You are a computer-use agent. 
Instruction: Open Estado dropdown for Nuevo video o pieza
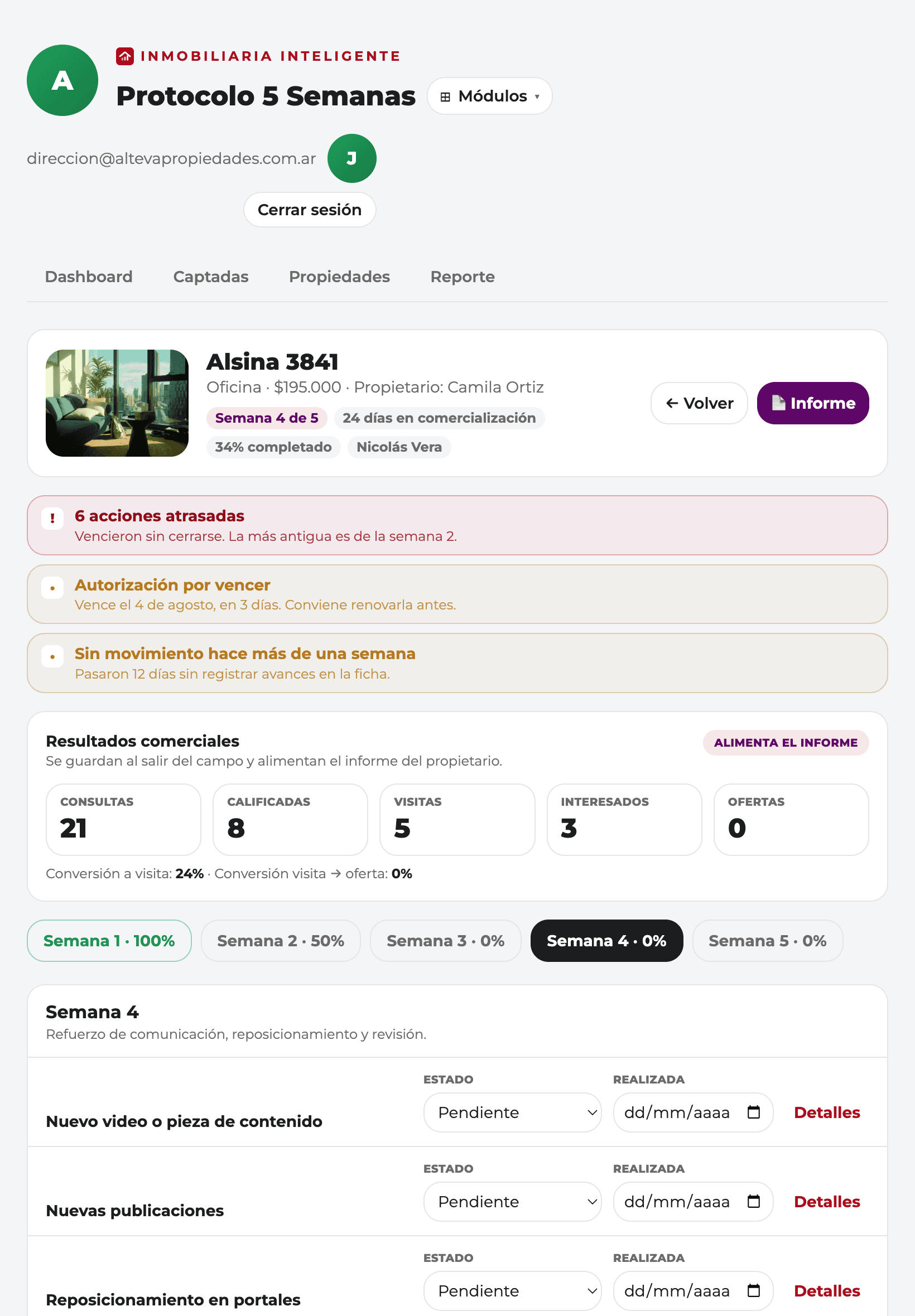[x=513, y=1112]
